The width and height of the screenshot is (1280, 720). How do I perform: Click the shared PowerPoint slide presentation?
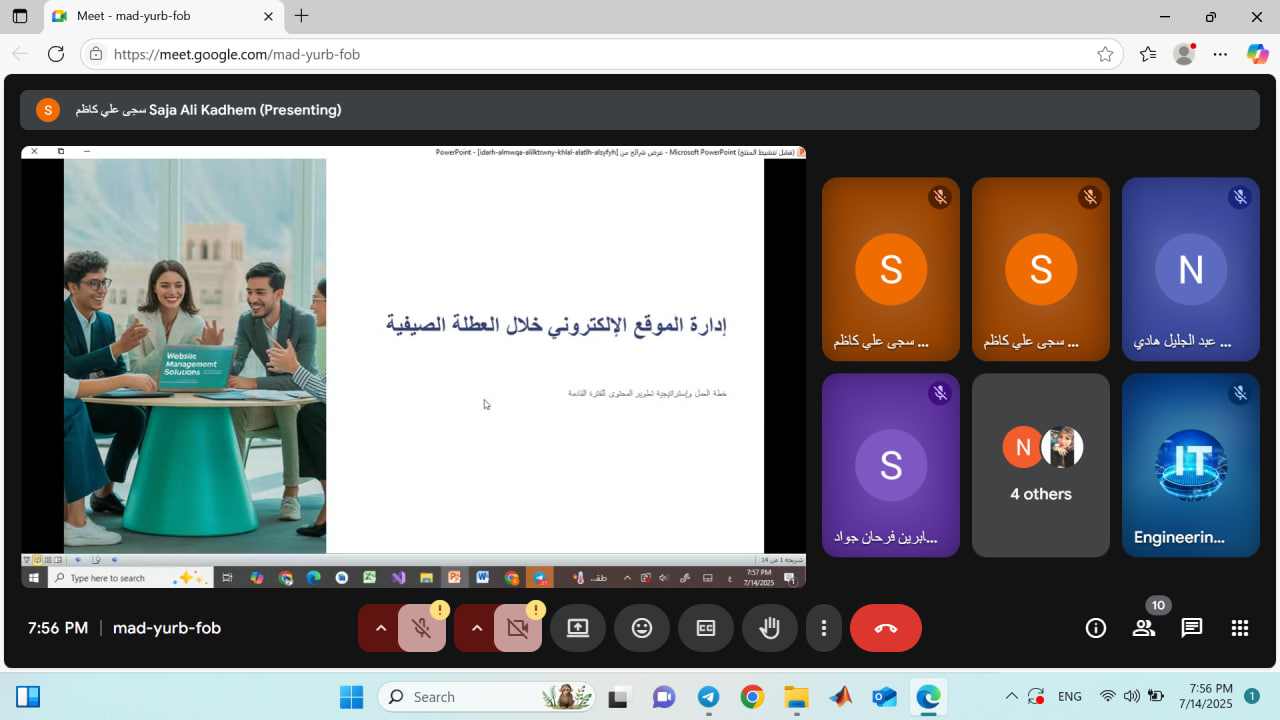(413, 367)
